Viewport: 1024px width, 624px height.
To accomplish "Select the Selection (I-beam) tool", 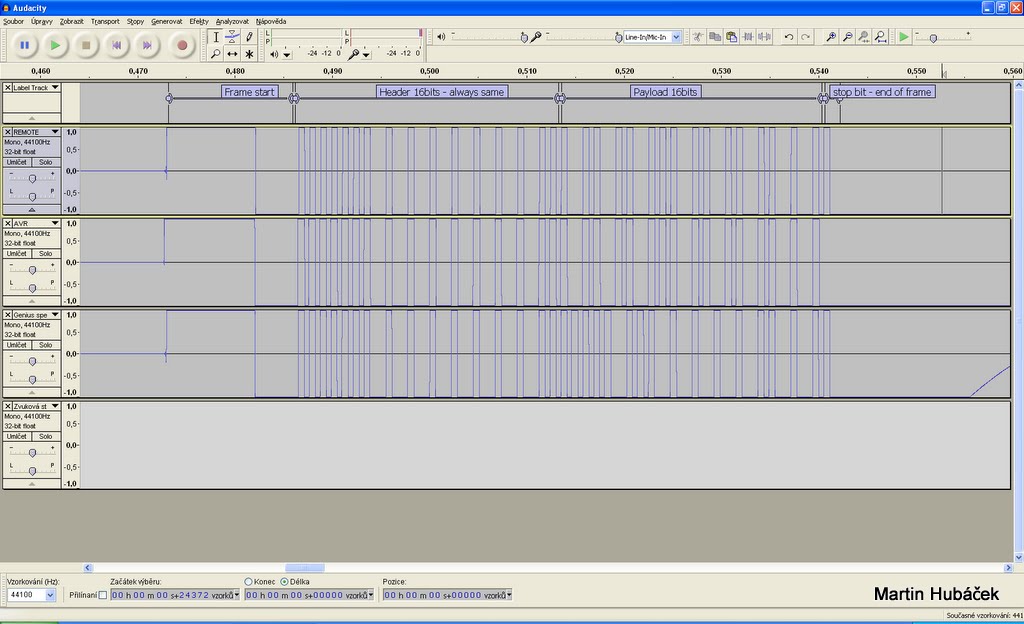I will pyautogui.click(x=216, y=37).
